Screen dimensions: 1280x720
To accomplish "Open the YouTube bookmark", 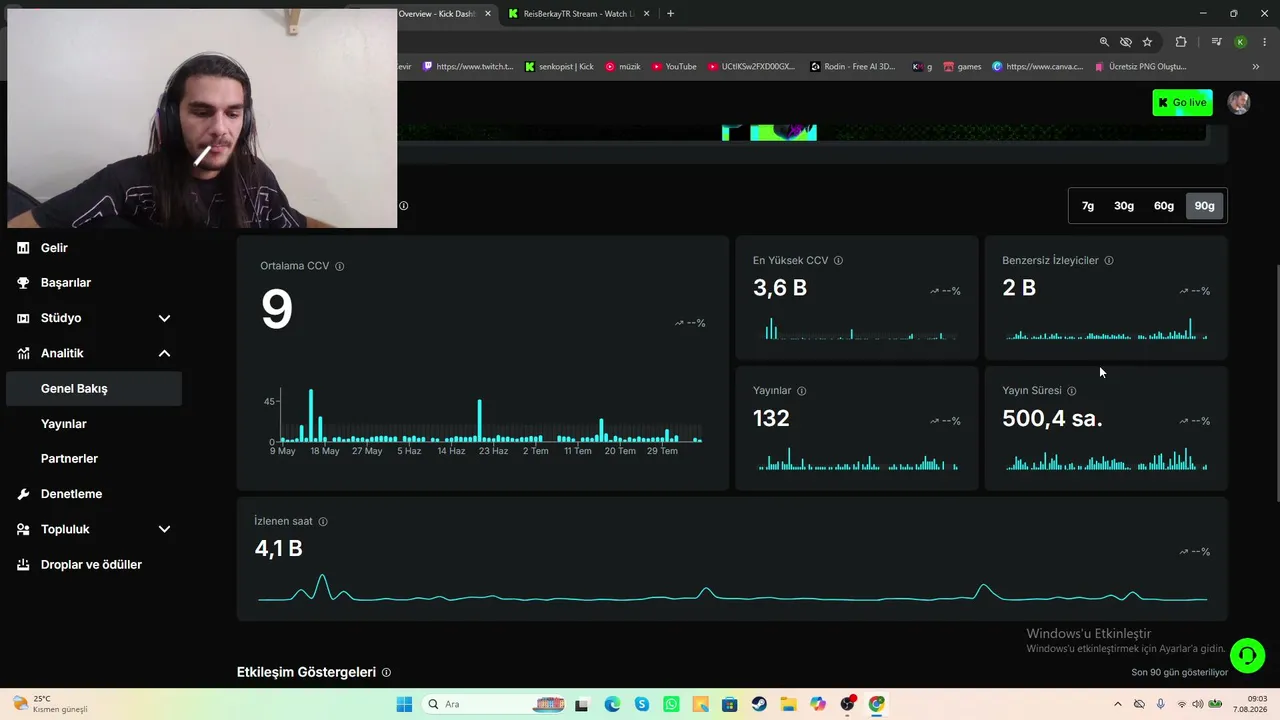I will [x=674, y=67].
